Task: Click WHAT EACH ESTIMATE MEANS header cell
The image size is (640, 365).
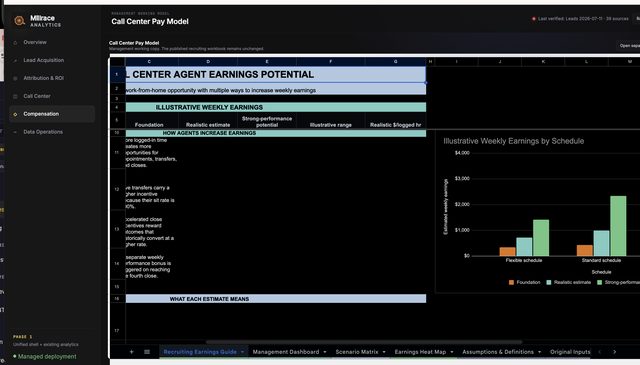Action: pyautogui.click(x=276, y=299)
